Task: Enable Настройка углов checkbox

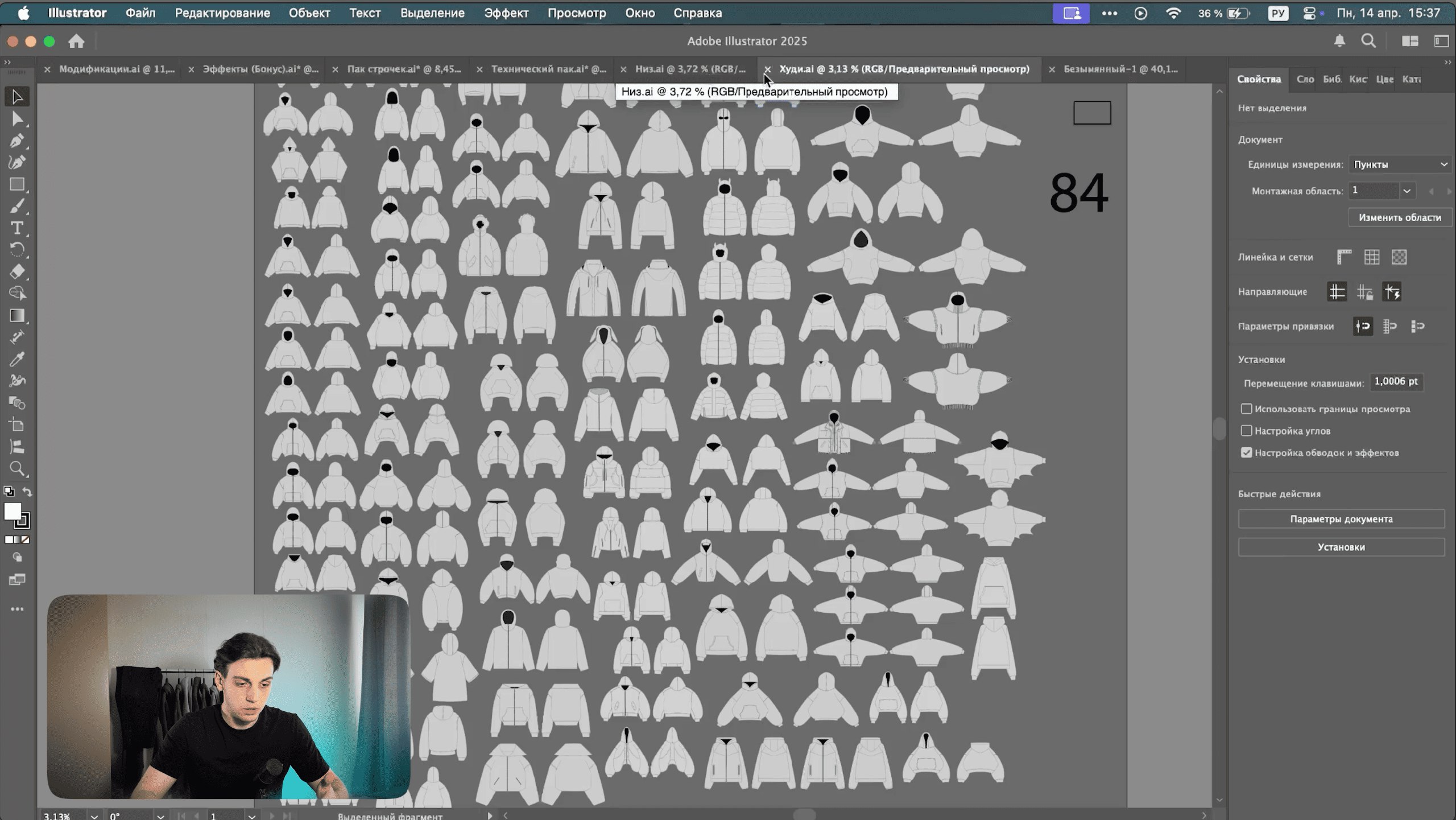Action: point(1246,431)
